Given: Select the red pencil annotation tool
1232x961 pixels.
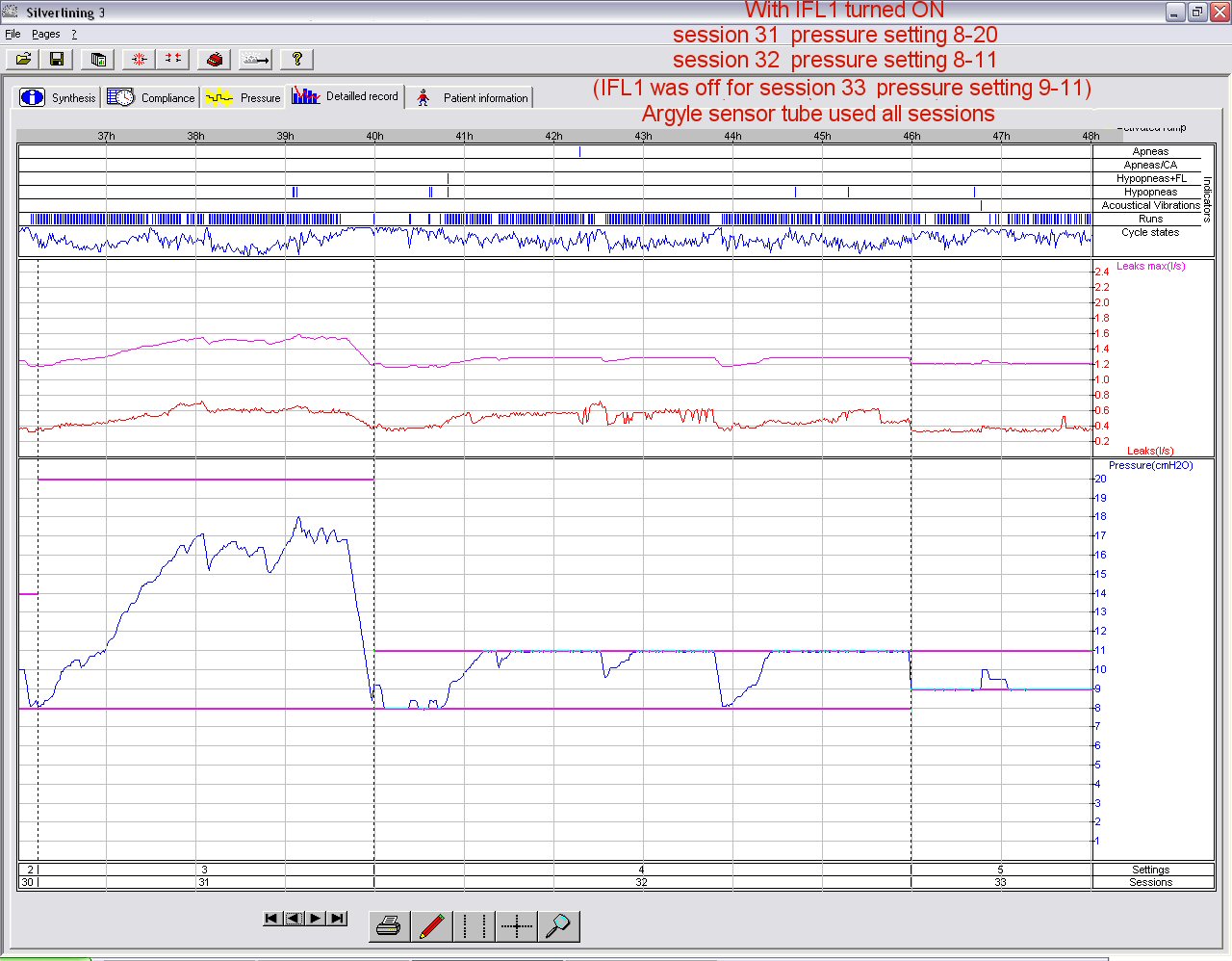Looking at the screenshot, I should 431,926.
